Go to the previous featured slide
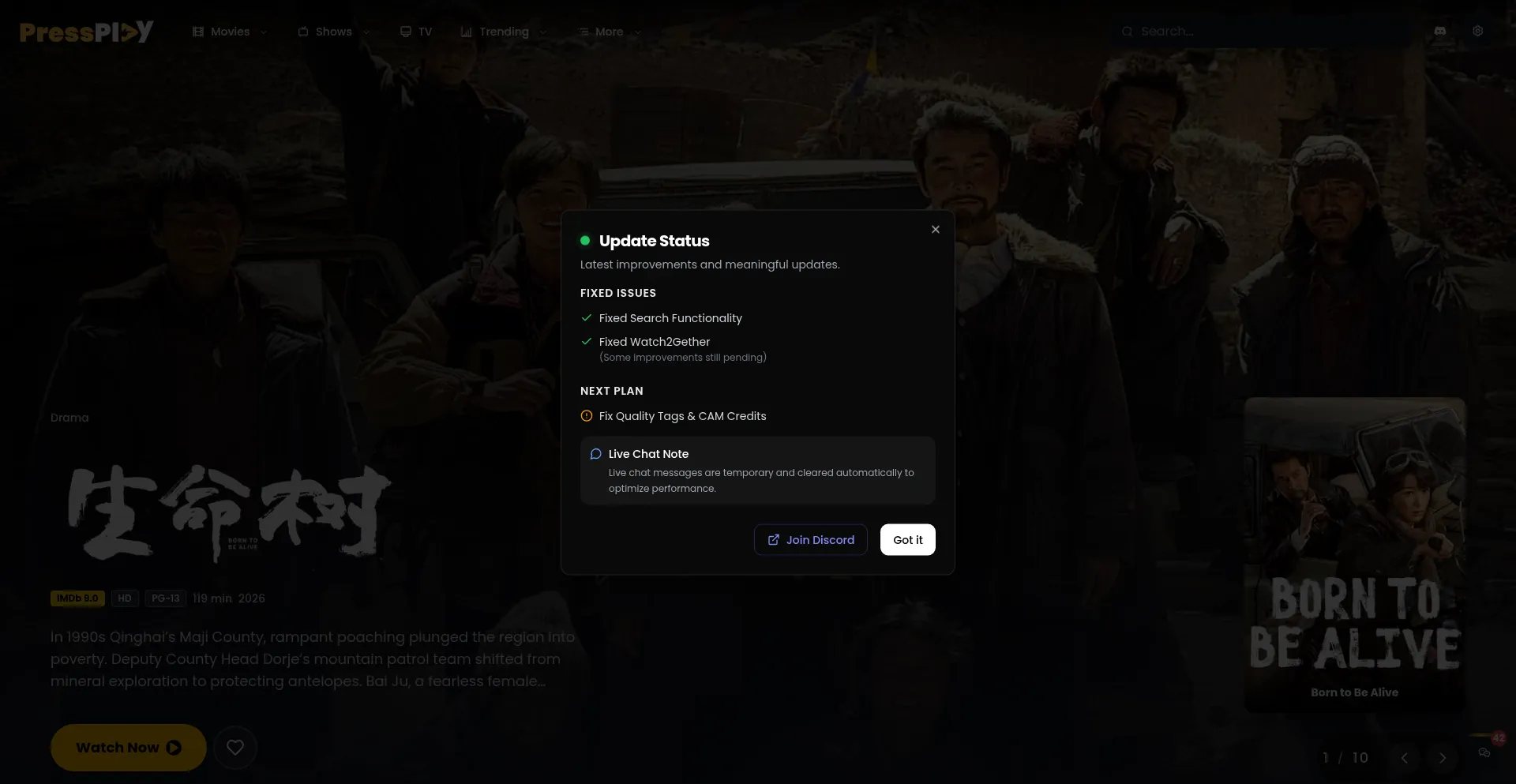1516x784 pixels. [x=1405, y=758]
